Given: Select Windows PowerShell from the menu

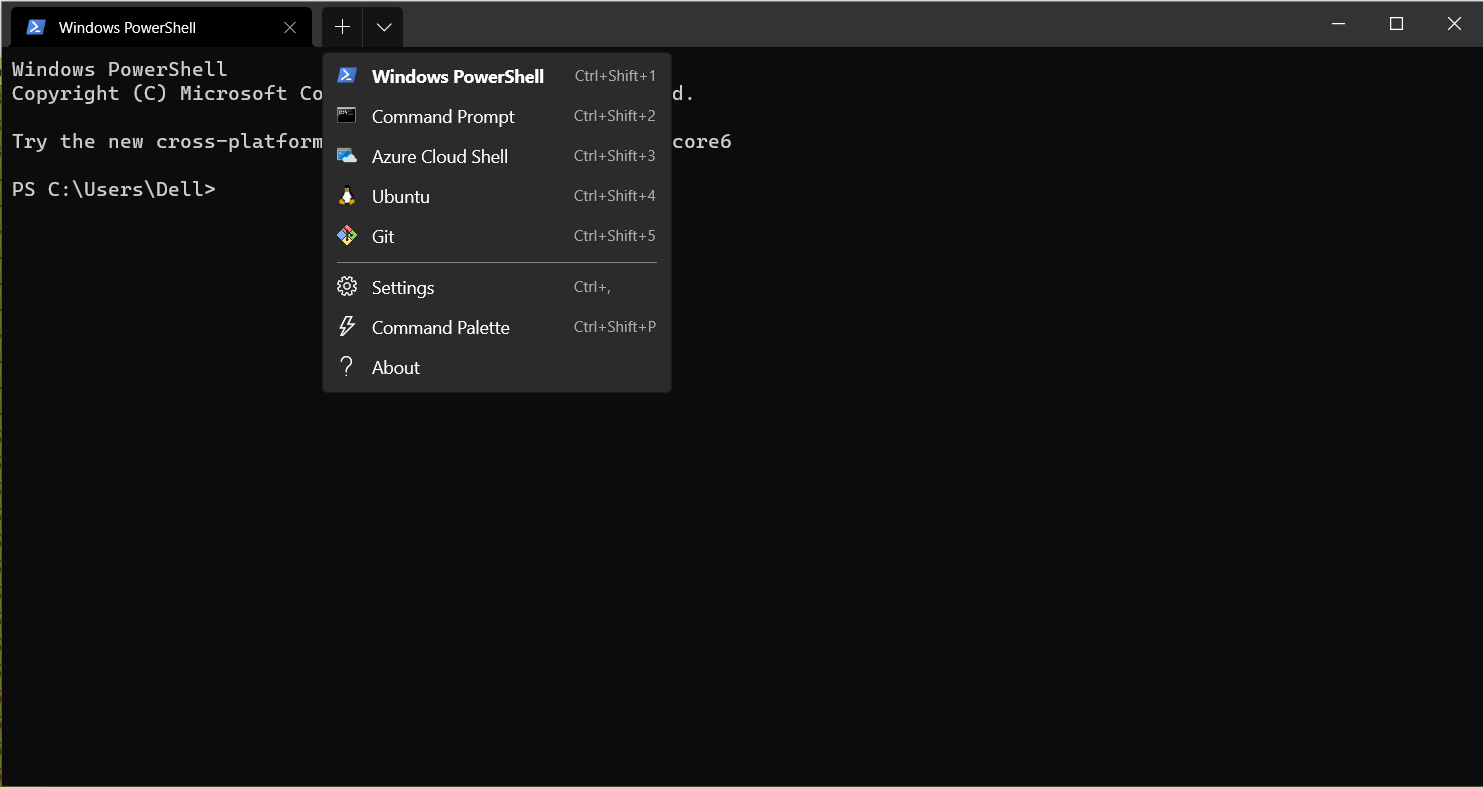Looking at the screenshot, I should coord(457,76).
